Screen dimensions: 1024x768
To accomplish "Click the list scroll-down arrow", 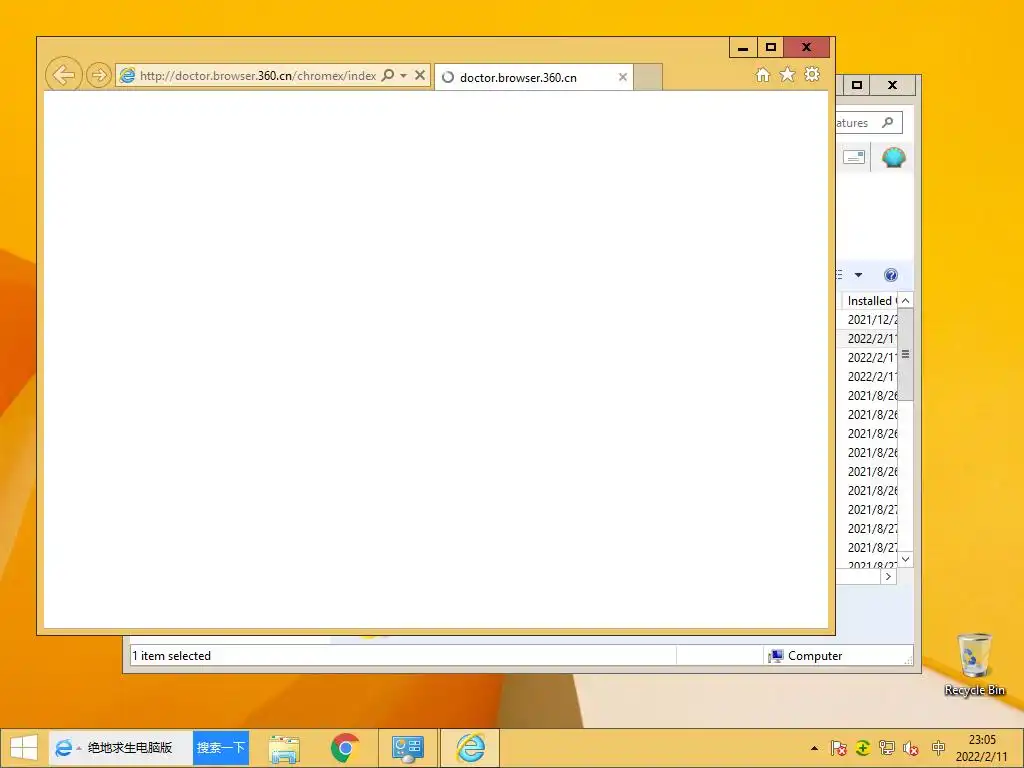I will point(905,560).
